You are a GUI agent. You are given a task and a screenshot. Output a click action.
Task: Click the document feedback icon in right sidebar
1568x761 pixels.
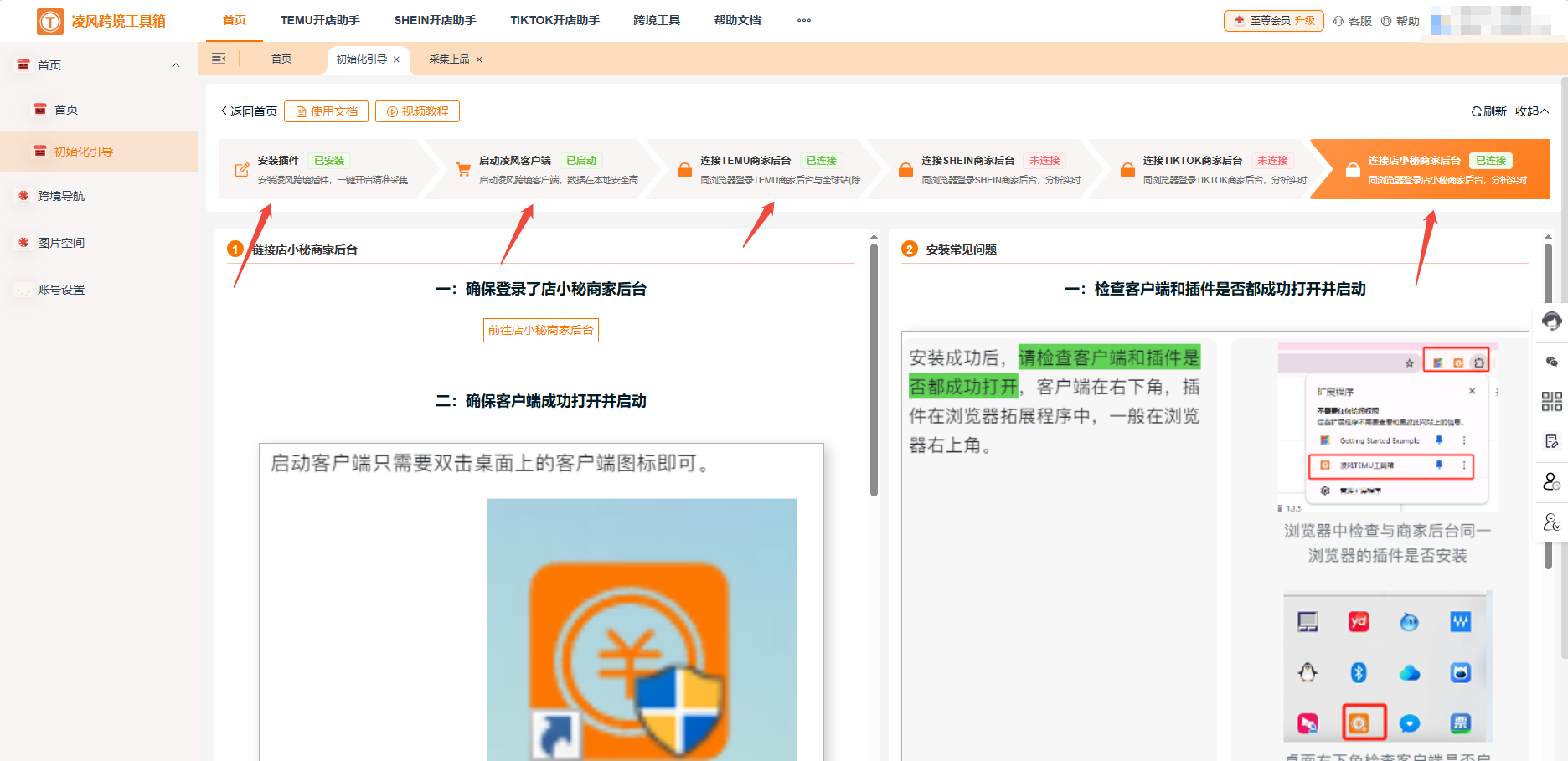click(1553, 441)
